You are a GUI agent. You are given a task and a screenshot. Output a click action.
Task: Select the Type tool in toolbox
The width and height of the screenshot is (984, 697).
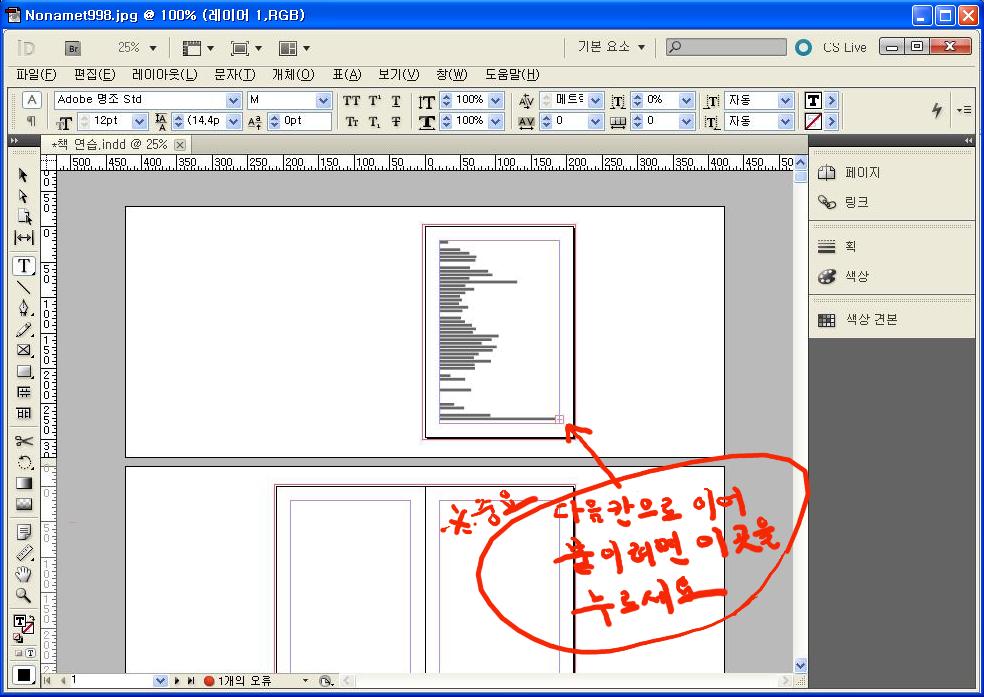click(x=24, y=266)
